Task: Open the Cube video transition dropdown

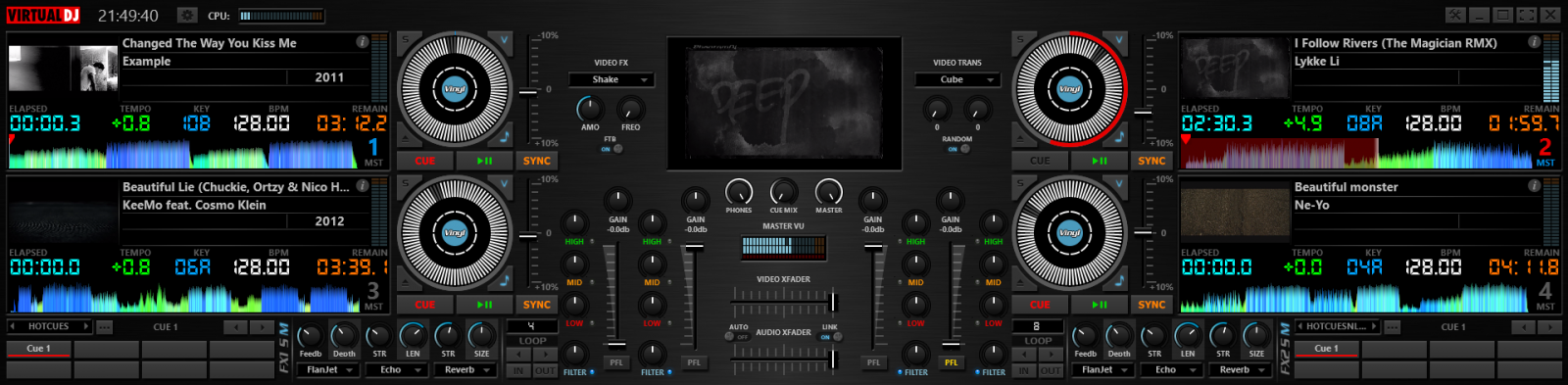Action: tap(957, 79)
